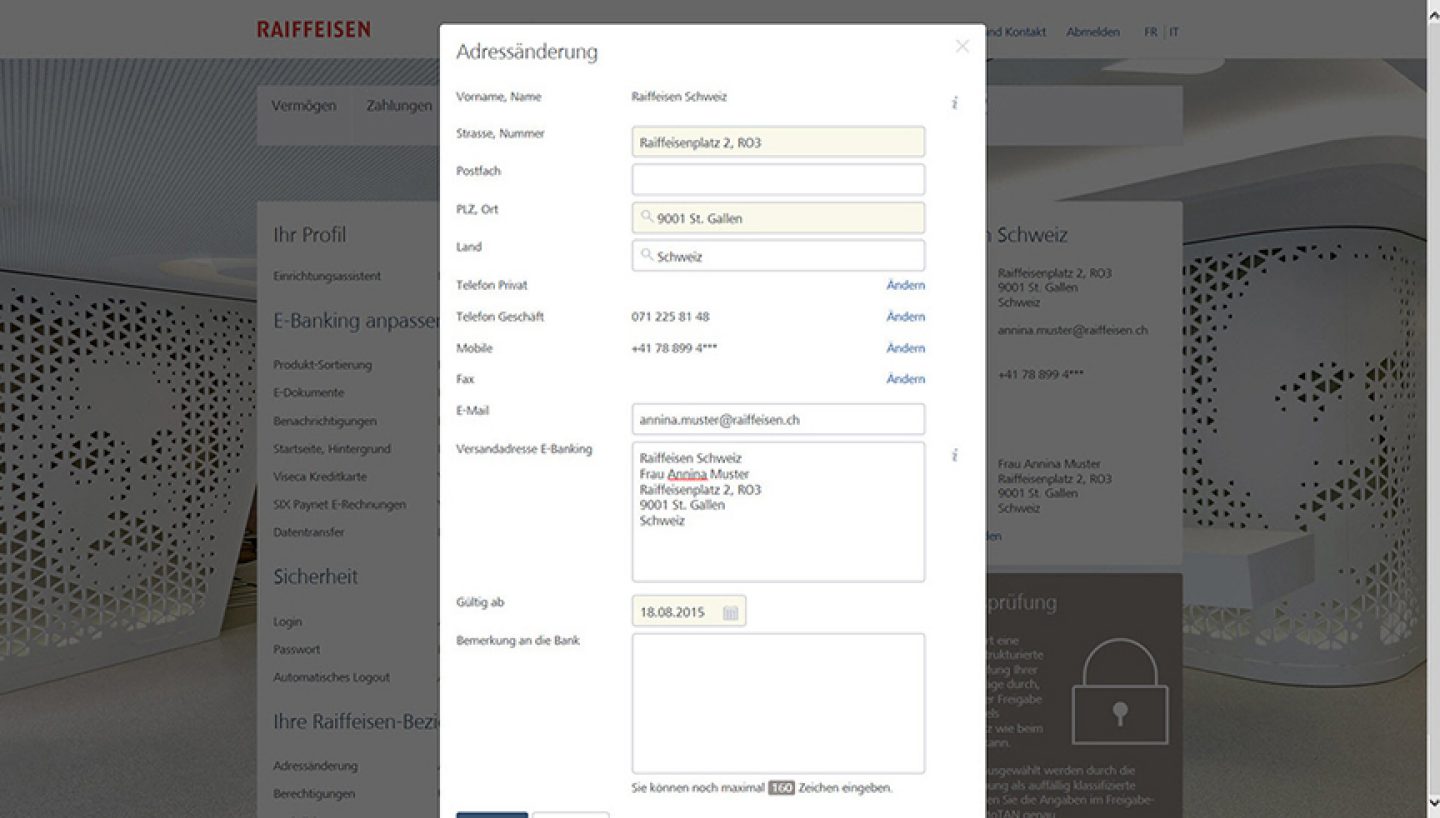Click Ändern for Telefon Privat
The image size is (1440, 818).
pos(905,285)
